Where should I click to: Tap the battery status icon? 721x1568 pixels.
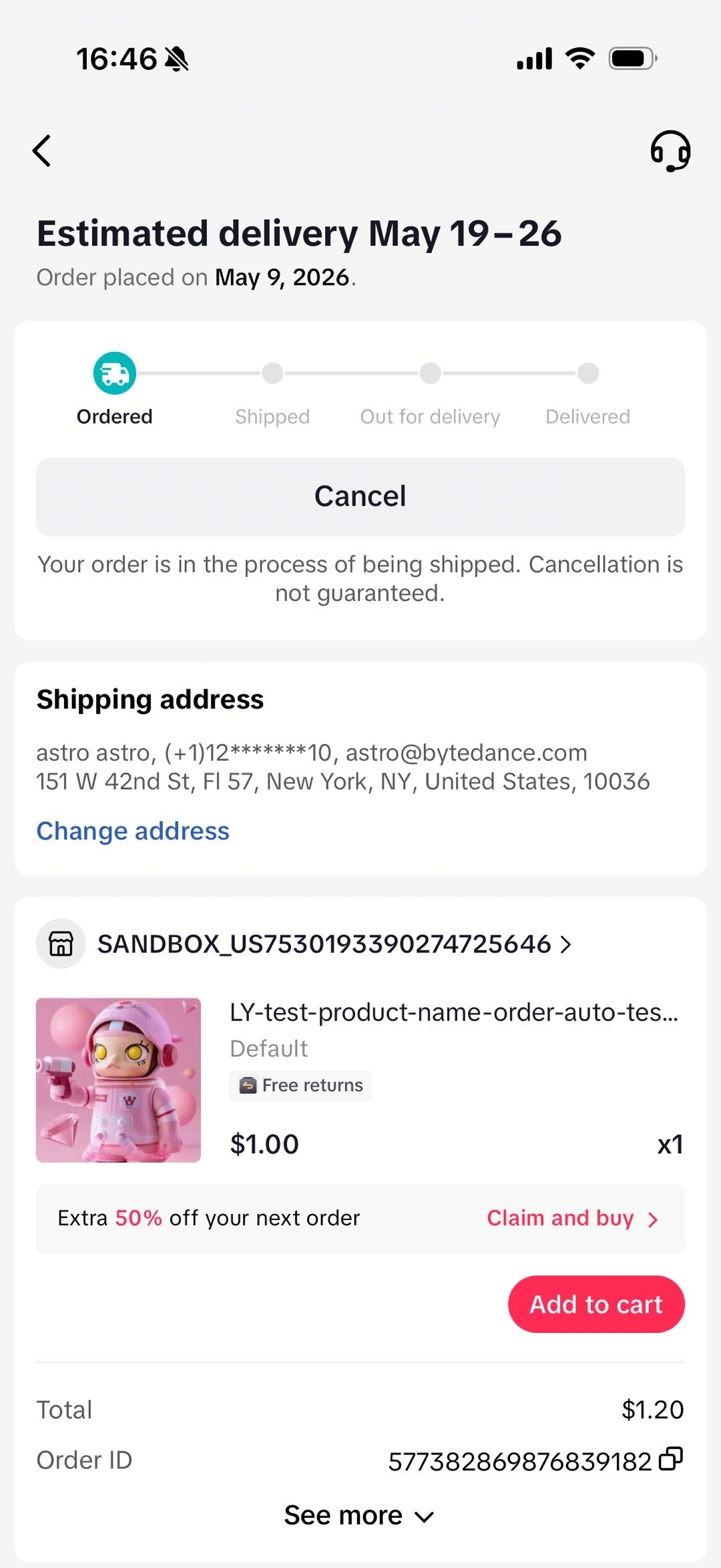pos(633,59)
